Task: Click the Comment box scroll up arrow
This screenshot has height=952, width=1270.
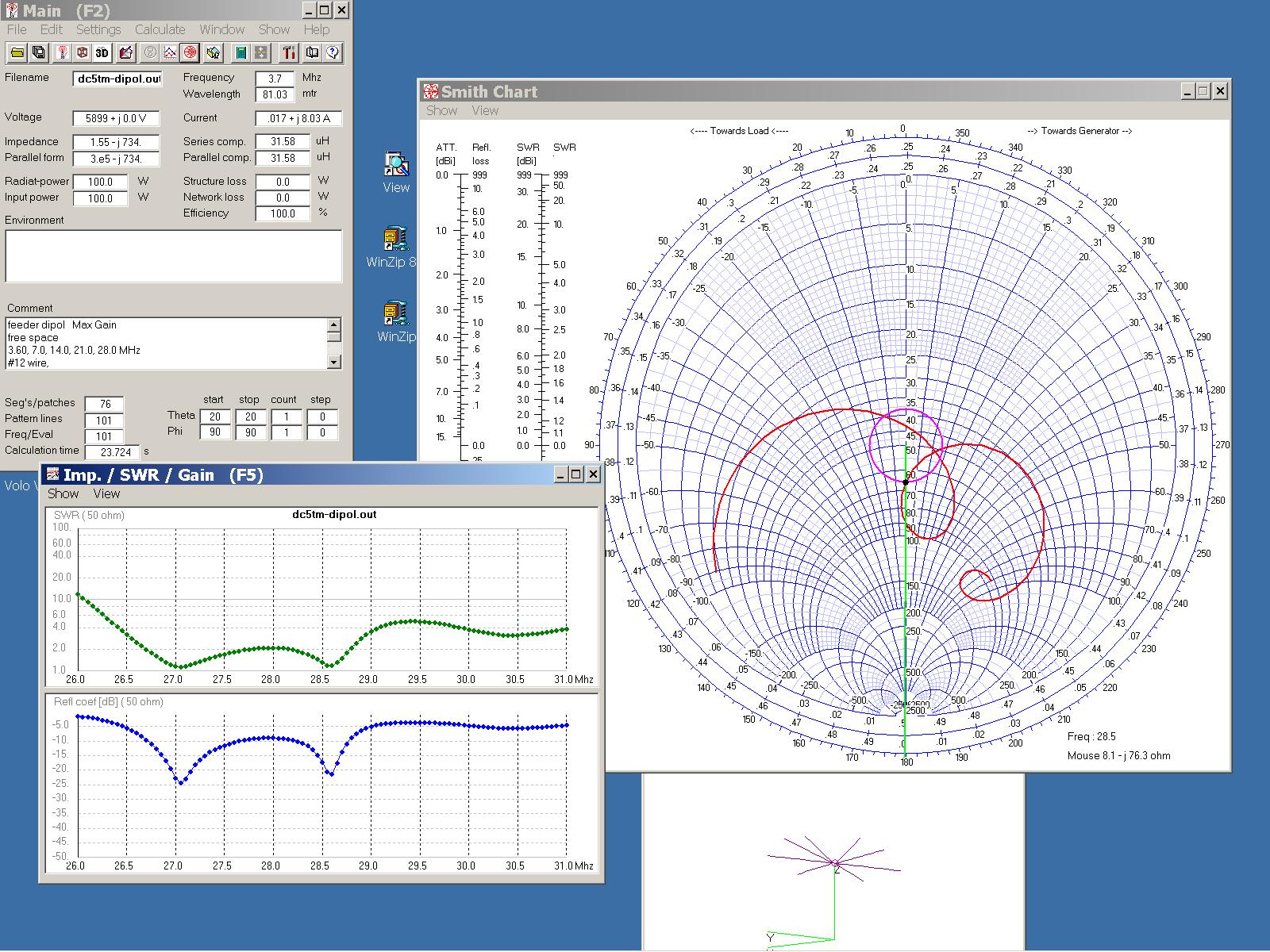Action: (334, 324)
